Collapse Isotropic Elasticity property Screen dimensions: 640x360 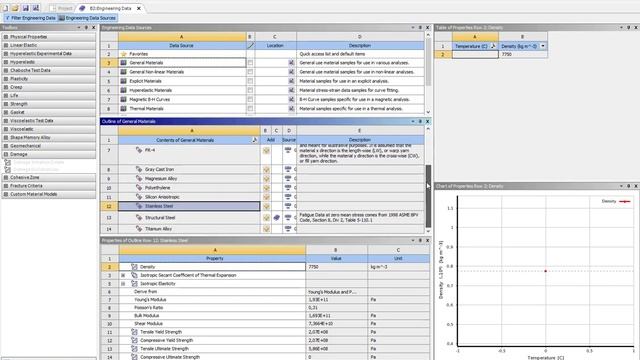[123, 284]
